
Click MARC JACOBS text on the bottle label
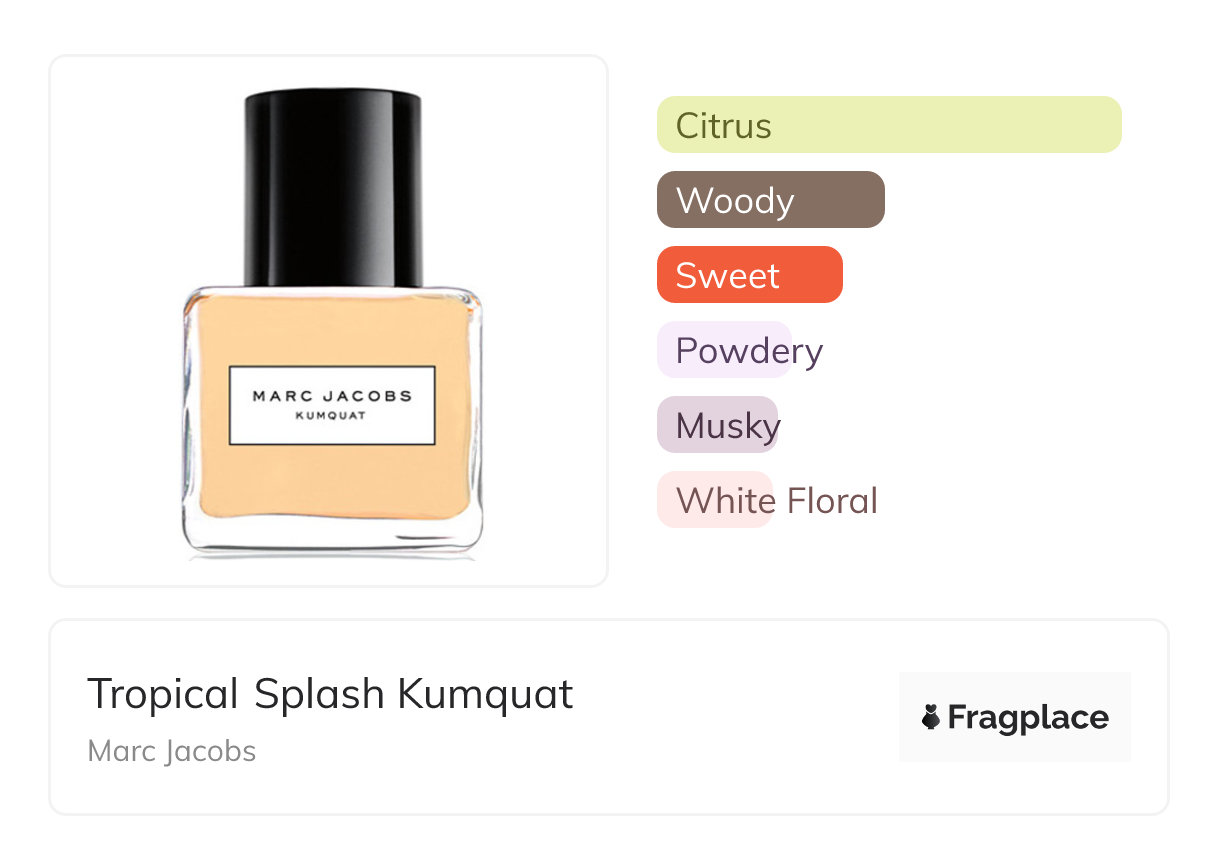[332, 395]
